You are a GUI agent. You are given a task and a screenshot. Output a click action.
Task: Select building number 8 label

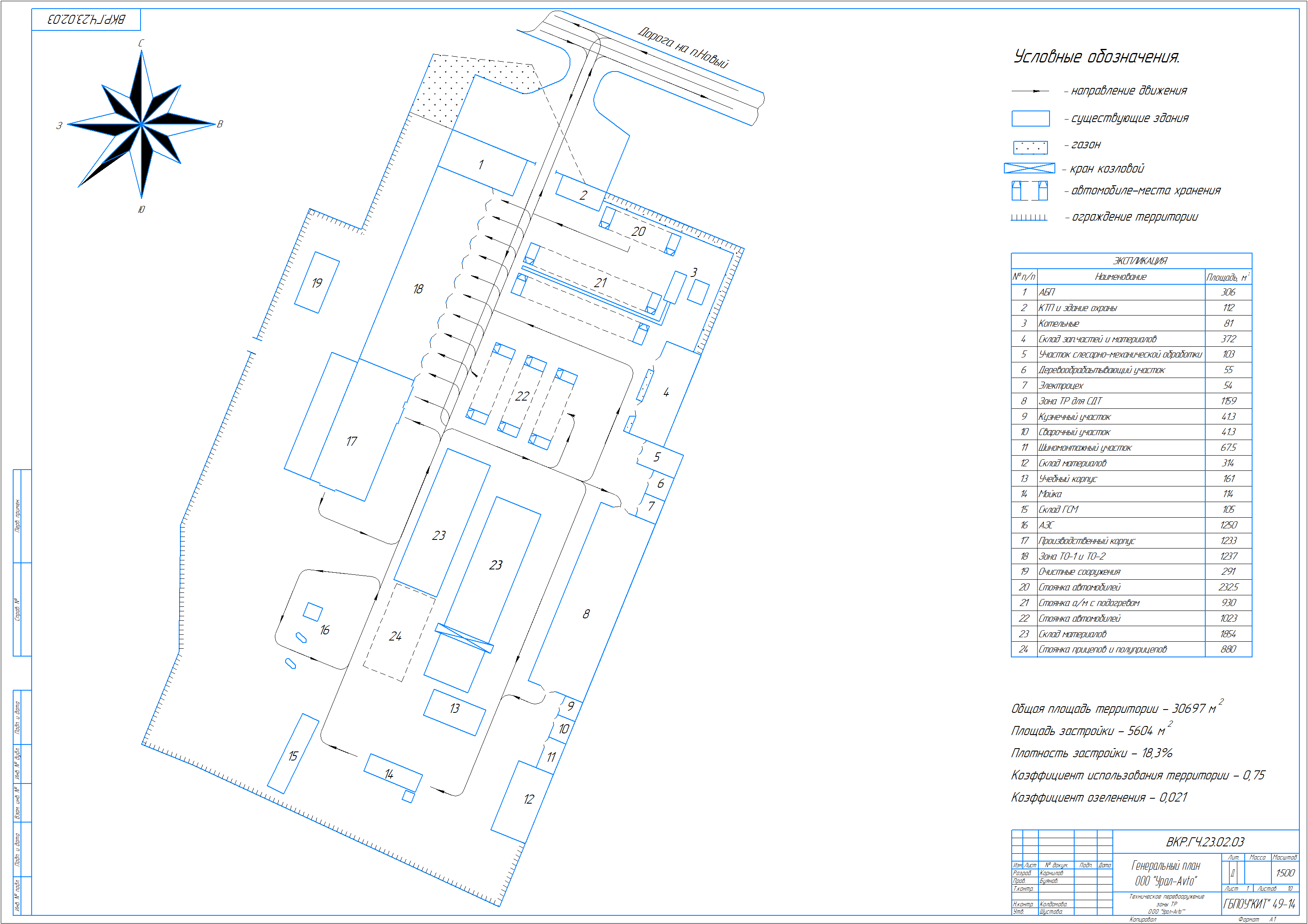[586, 614]
